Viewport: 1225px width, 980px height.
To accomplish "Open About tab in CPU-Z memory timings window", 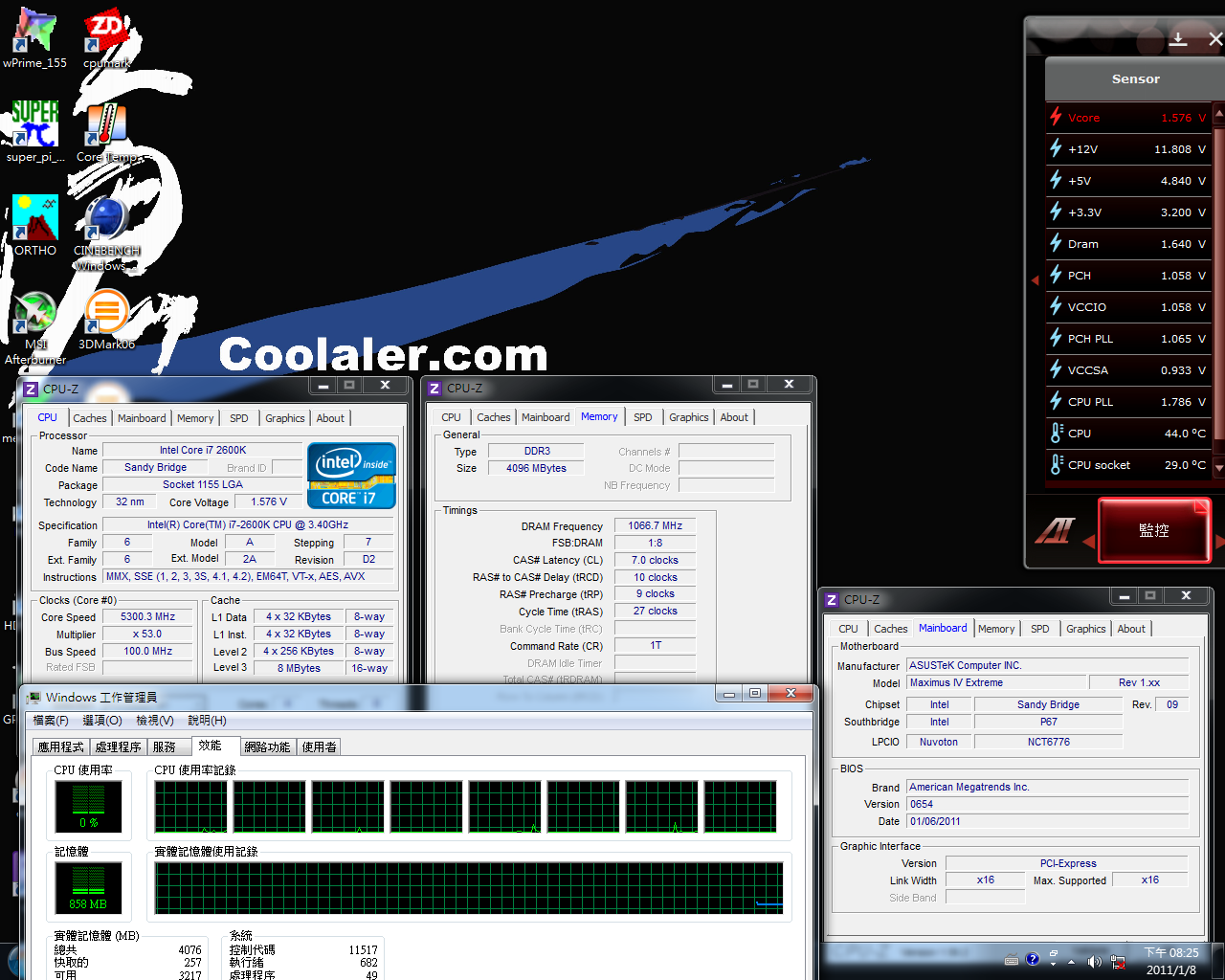I will pyautogui.click(x=734, y=417).
